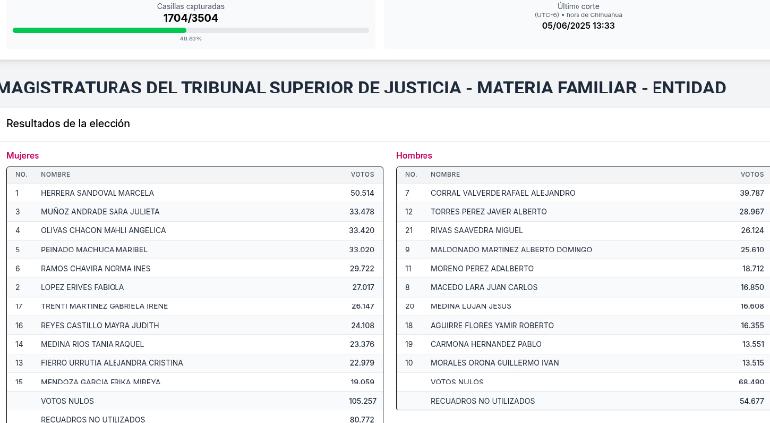Click the Último corte date 05/06/2025 13:33
Screen dimensions: 770x423
point(578,26)
